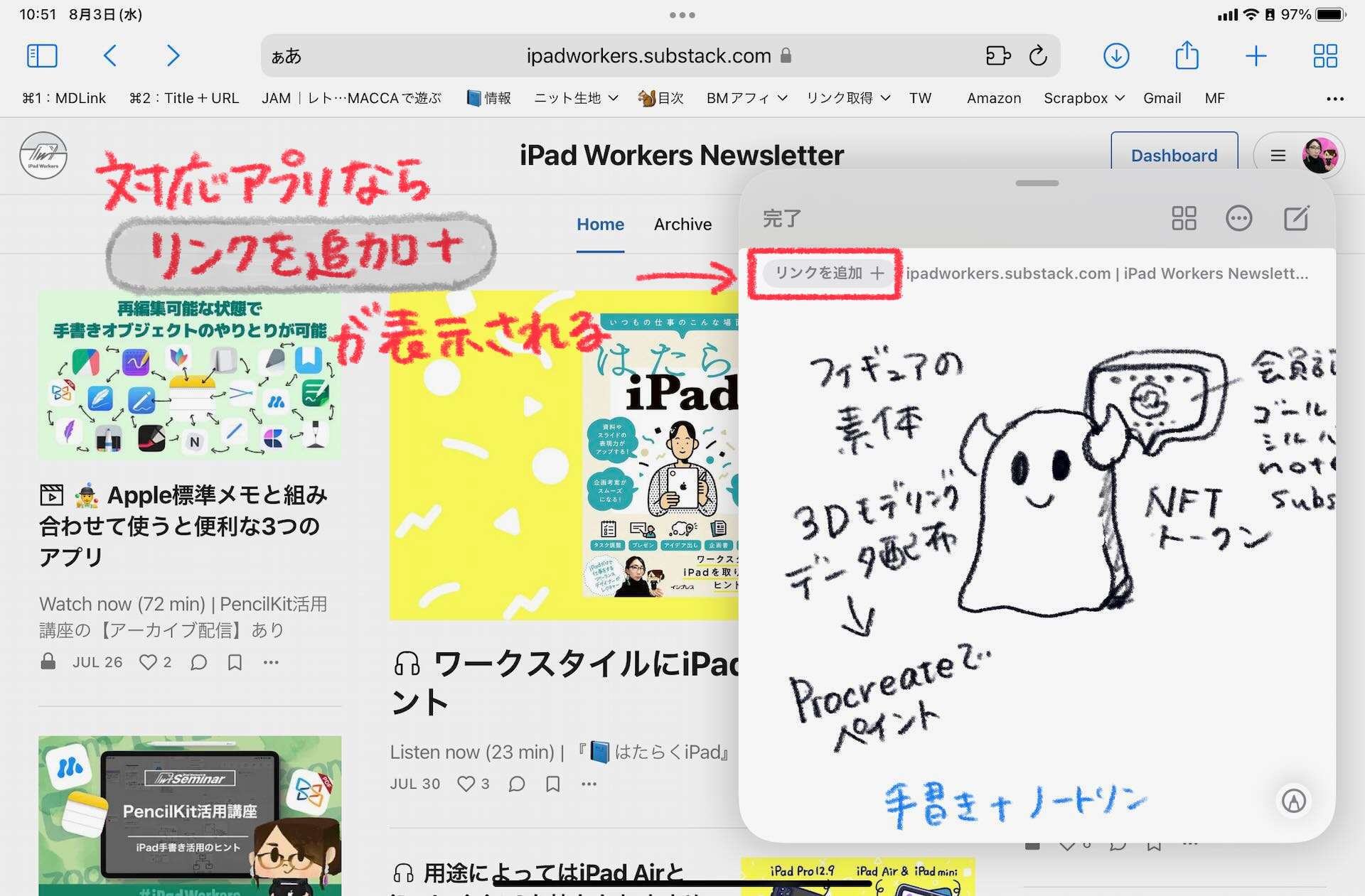The height and width of the screenshot is (896, 1365).
Task: Open the extensions icon in address bar
Action: 998,55
